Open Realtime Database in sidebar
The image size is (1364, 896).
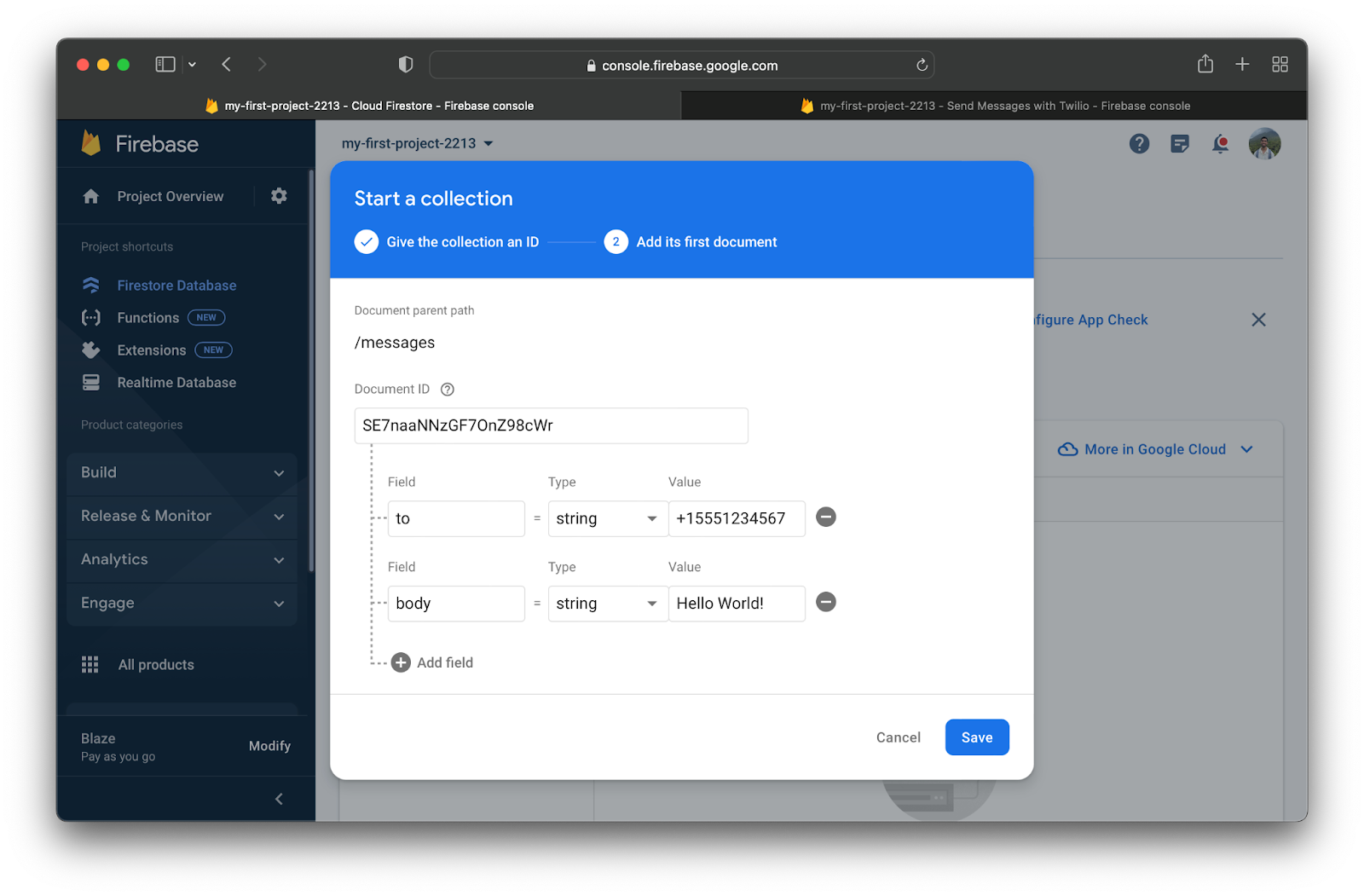pyautogui.click(x=176, y=383)
